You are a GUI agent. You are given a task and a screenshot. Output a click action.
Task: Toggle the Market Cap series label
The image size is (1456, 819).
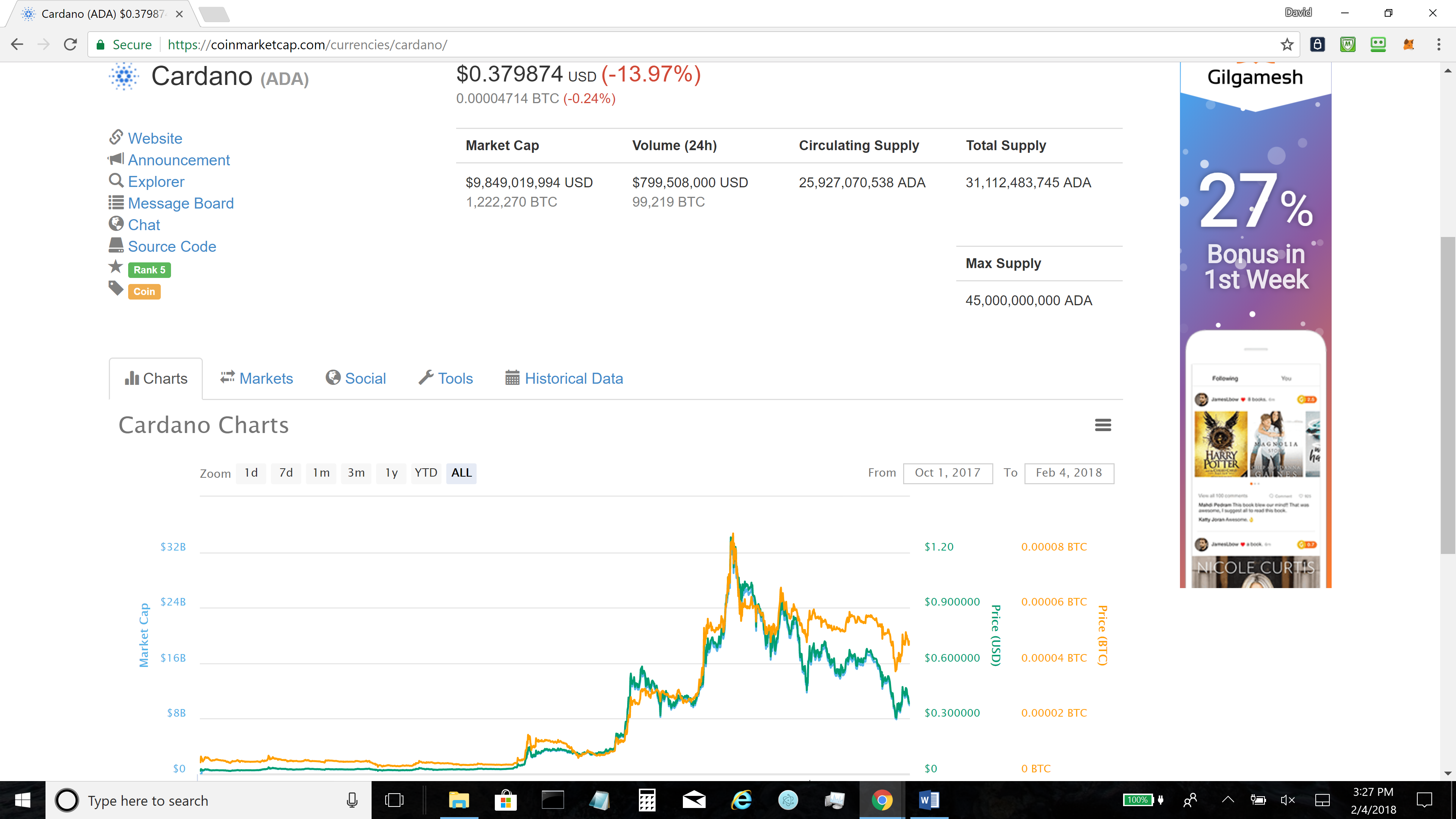pyautogui.click(x=144, y=635)
